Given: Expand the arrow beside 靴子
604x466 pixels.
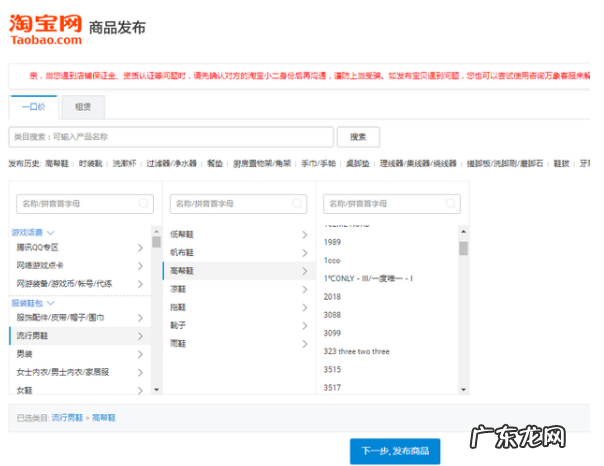Looking at the screenshot, I should (x=305, y=326).
